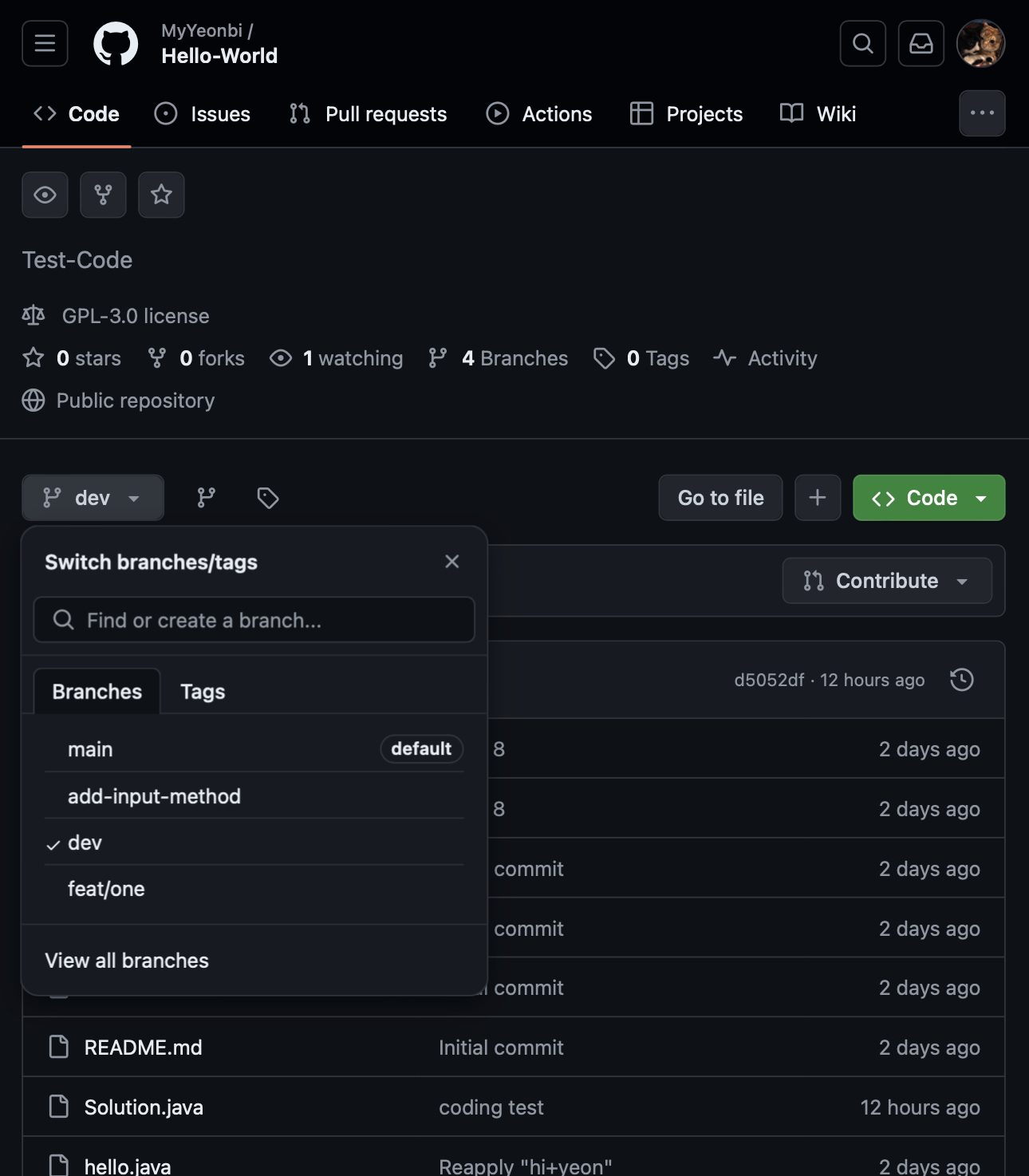Open the hamburger navigation menu
The width and height of the screenshot is (1029, 1176).
point(45,43)
